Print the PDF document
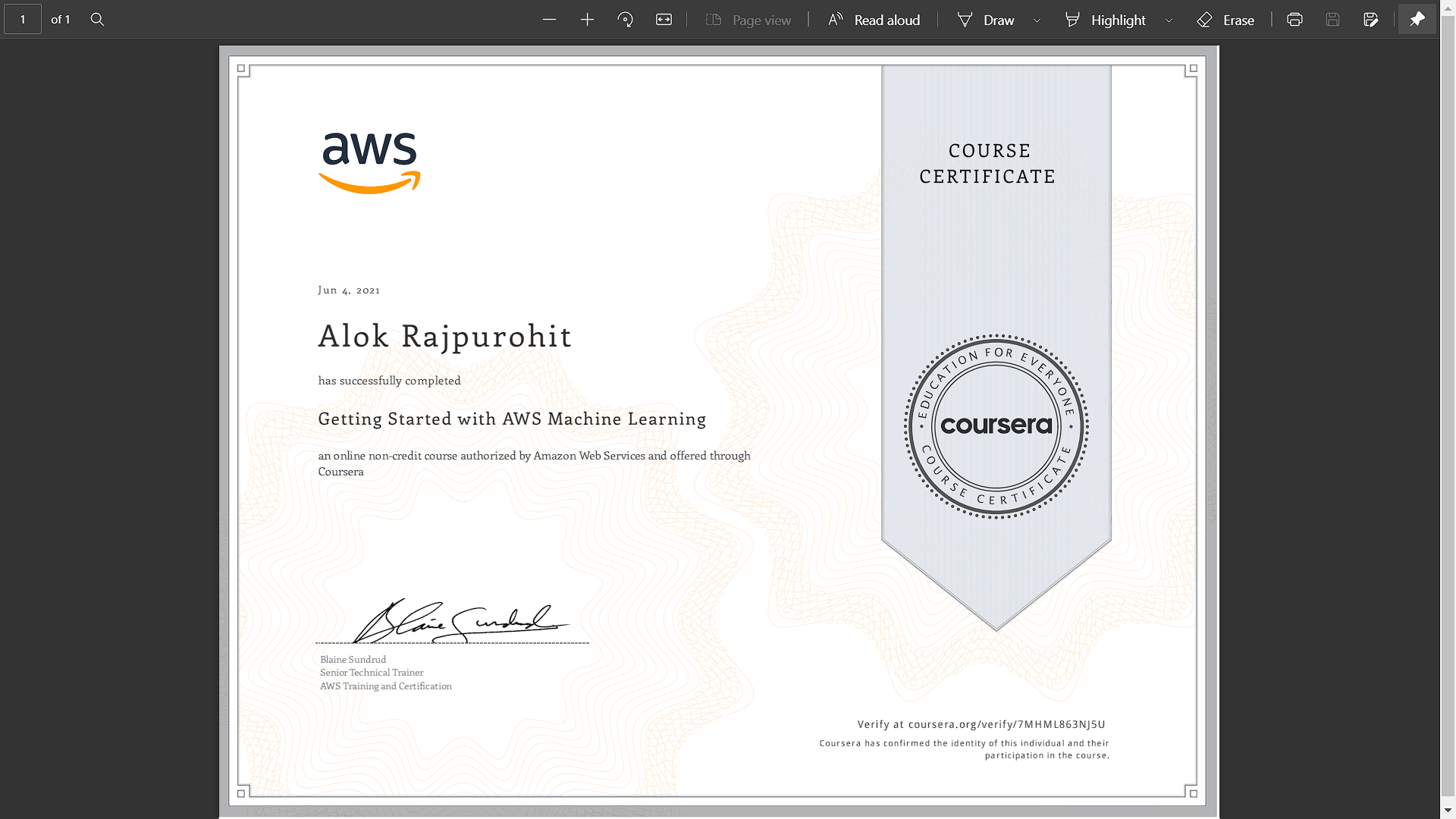The width and height of the screenshot is (1456, 819). tap(1294, 20)
